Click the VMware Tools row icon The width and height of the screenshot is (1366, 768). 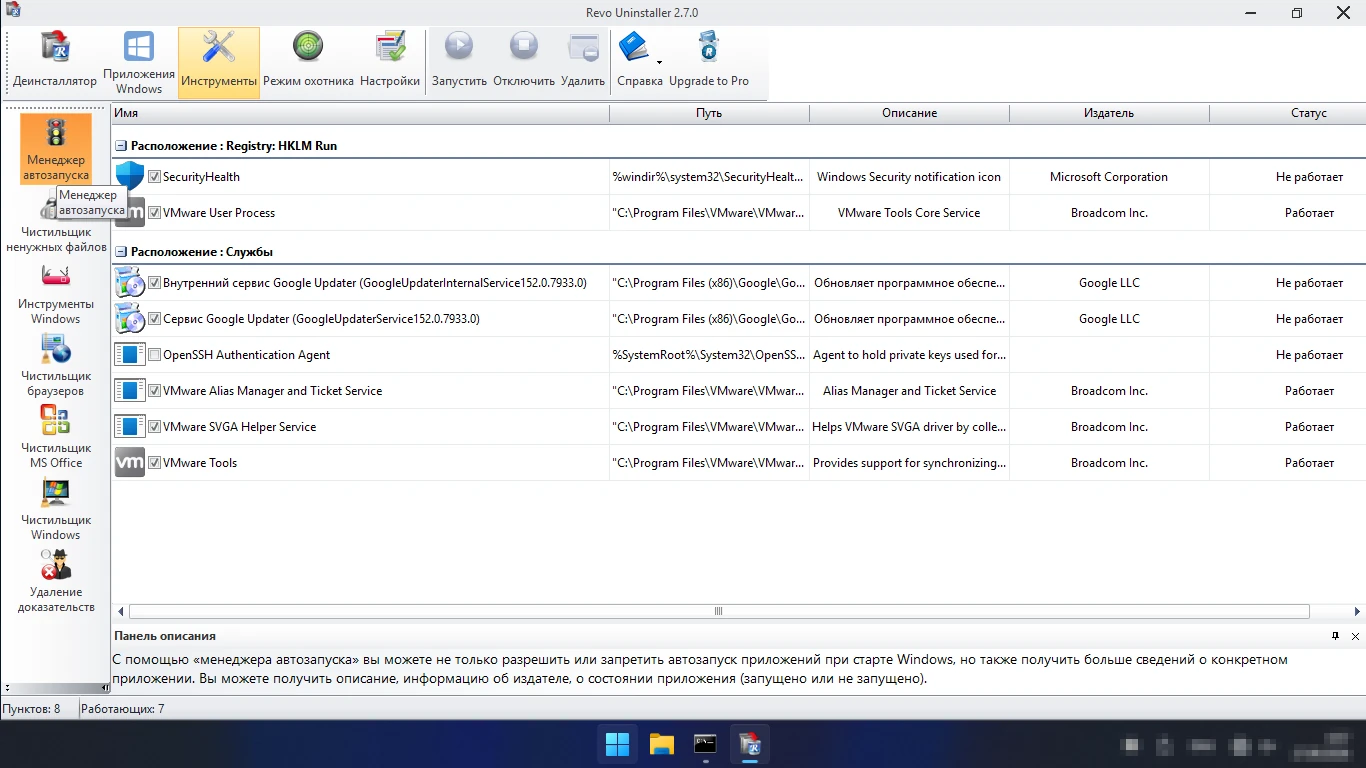pyautogui.click(x=130, y=463)
